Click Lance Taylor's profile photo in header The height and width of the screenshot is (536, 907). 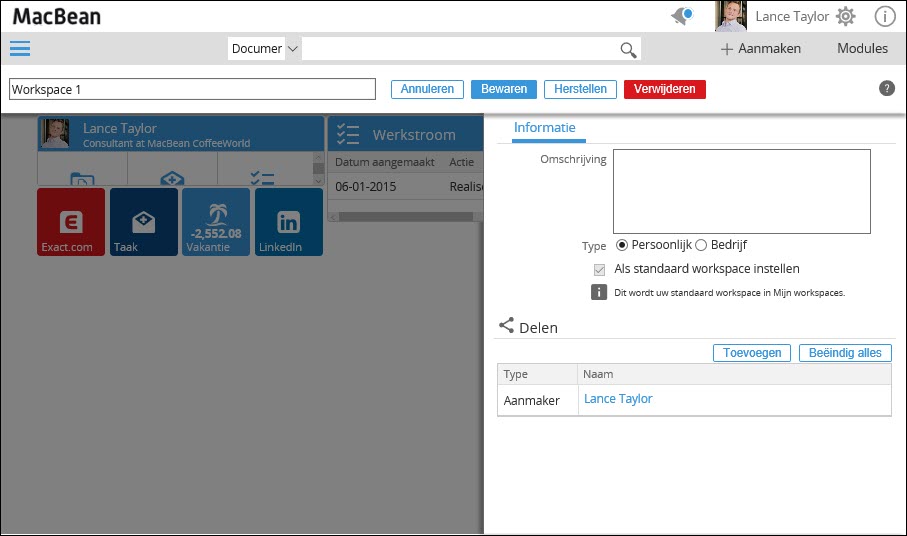[x=731, y=16]
